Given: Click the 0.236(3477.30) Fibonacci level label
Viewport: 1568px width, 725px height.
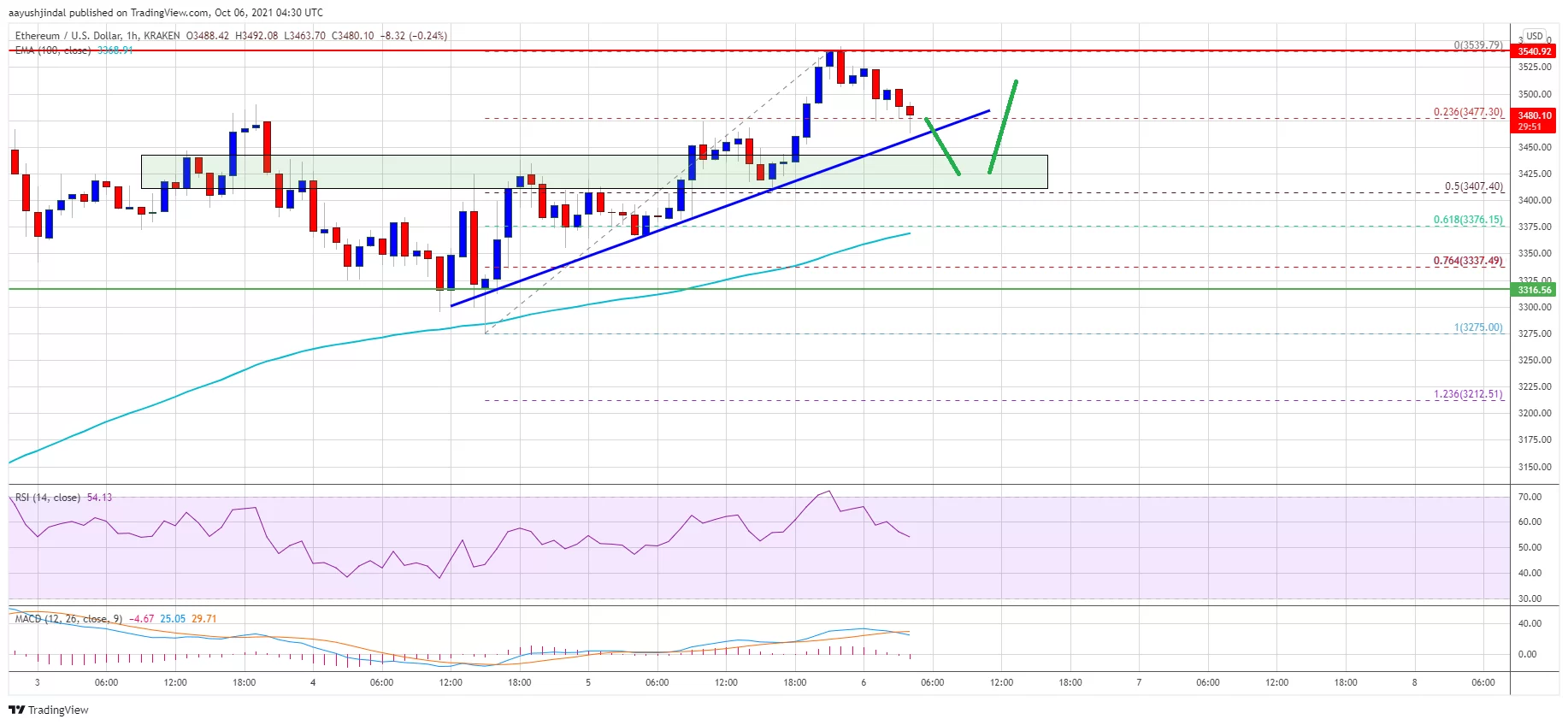Looking at the screenshot, I should point(1467,112).
